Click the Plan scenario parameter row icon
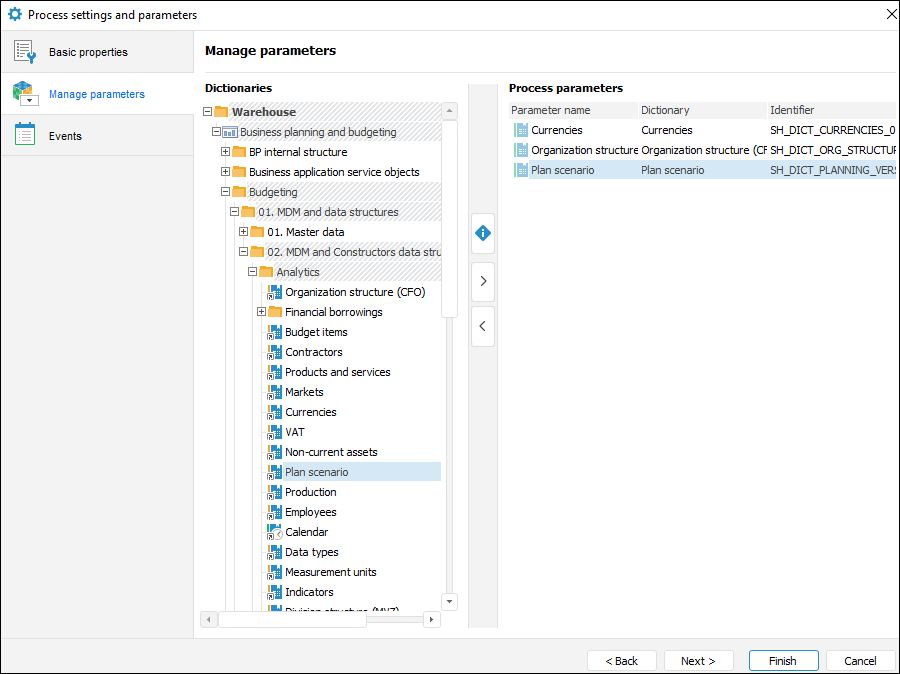The width and height of the screenshot is (900, 674). [x=520, y=170]
